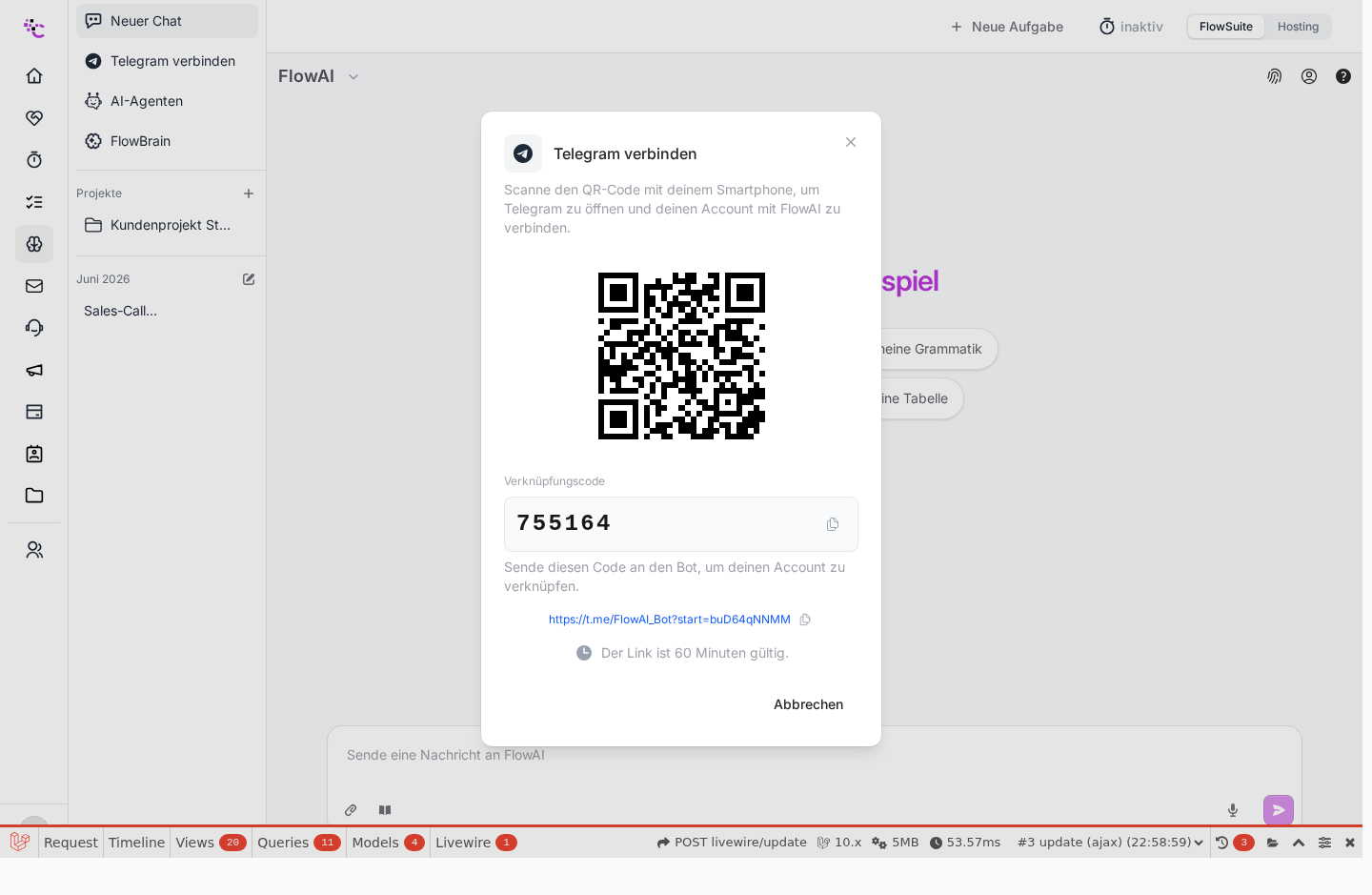
Task: Open the mail envelope icon in sidebar
Action: click(34, 286)
